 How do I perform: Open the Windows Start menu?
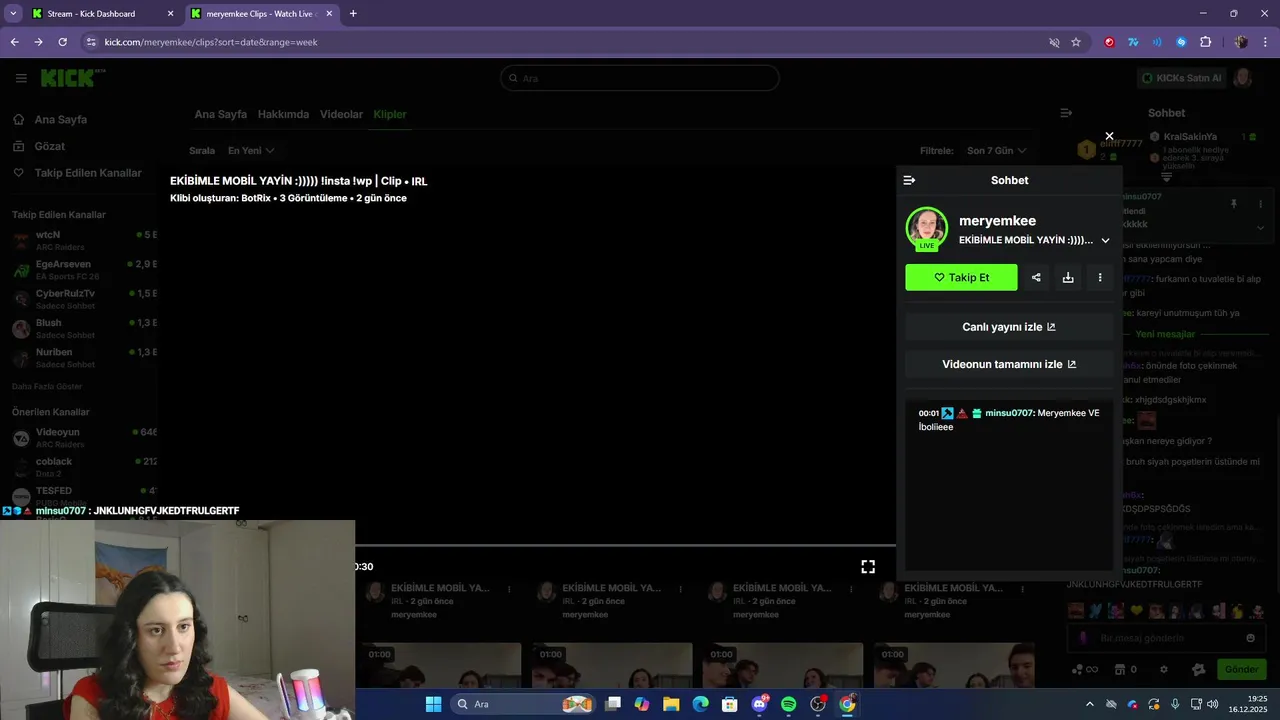tap(434, 704)
